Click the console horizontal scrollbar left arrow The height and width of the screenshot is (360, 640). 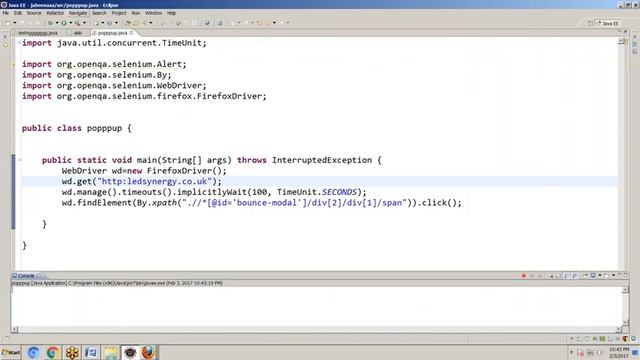(15, 329)
